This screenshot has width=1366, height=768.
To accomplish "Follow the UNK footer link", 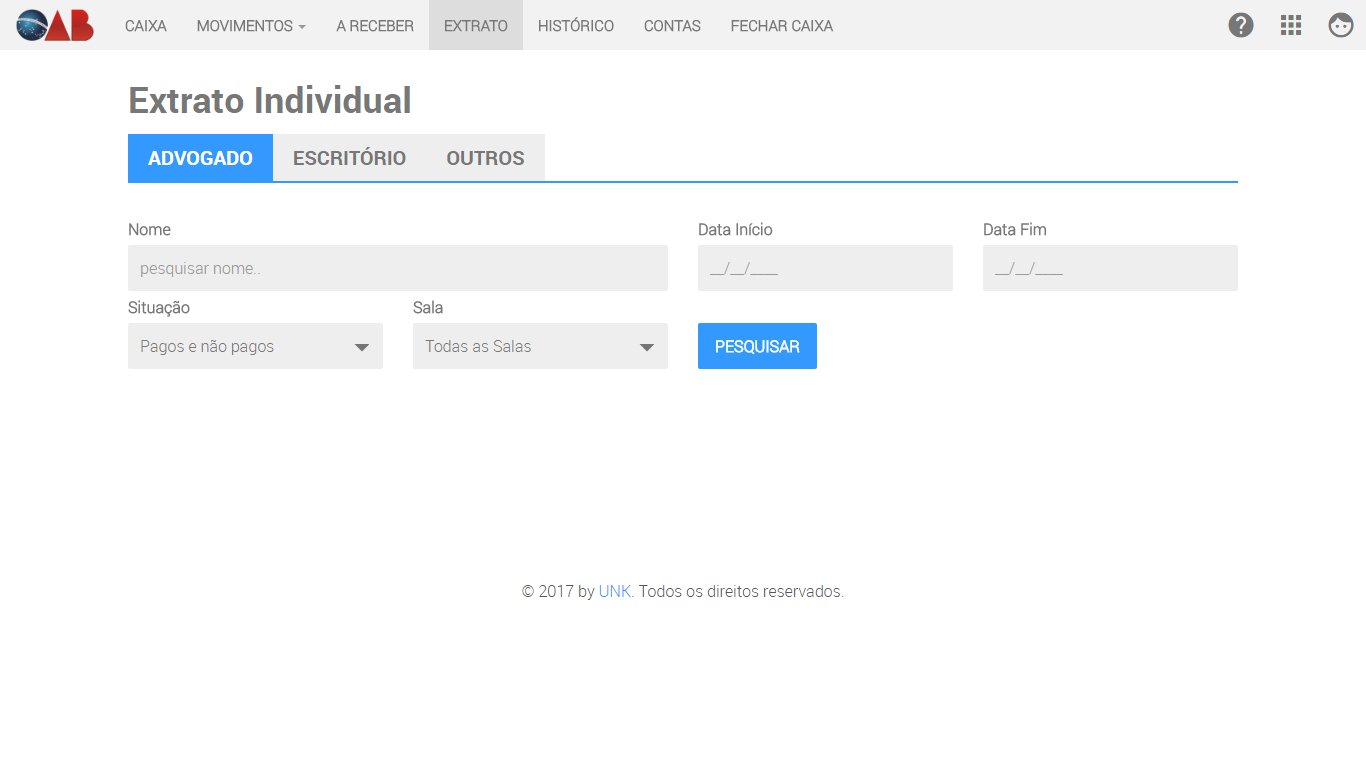I will 615,591.
